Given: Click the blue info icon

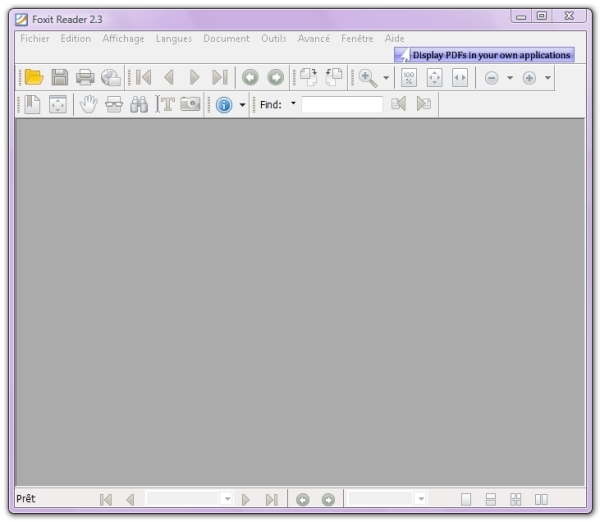Looking at the screenshot, I should point(224,104).
